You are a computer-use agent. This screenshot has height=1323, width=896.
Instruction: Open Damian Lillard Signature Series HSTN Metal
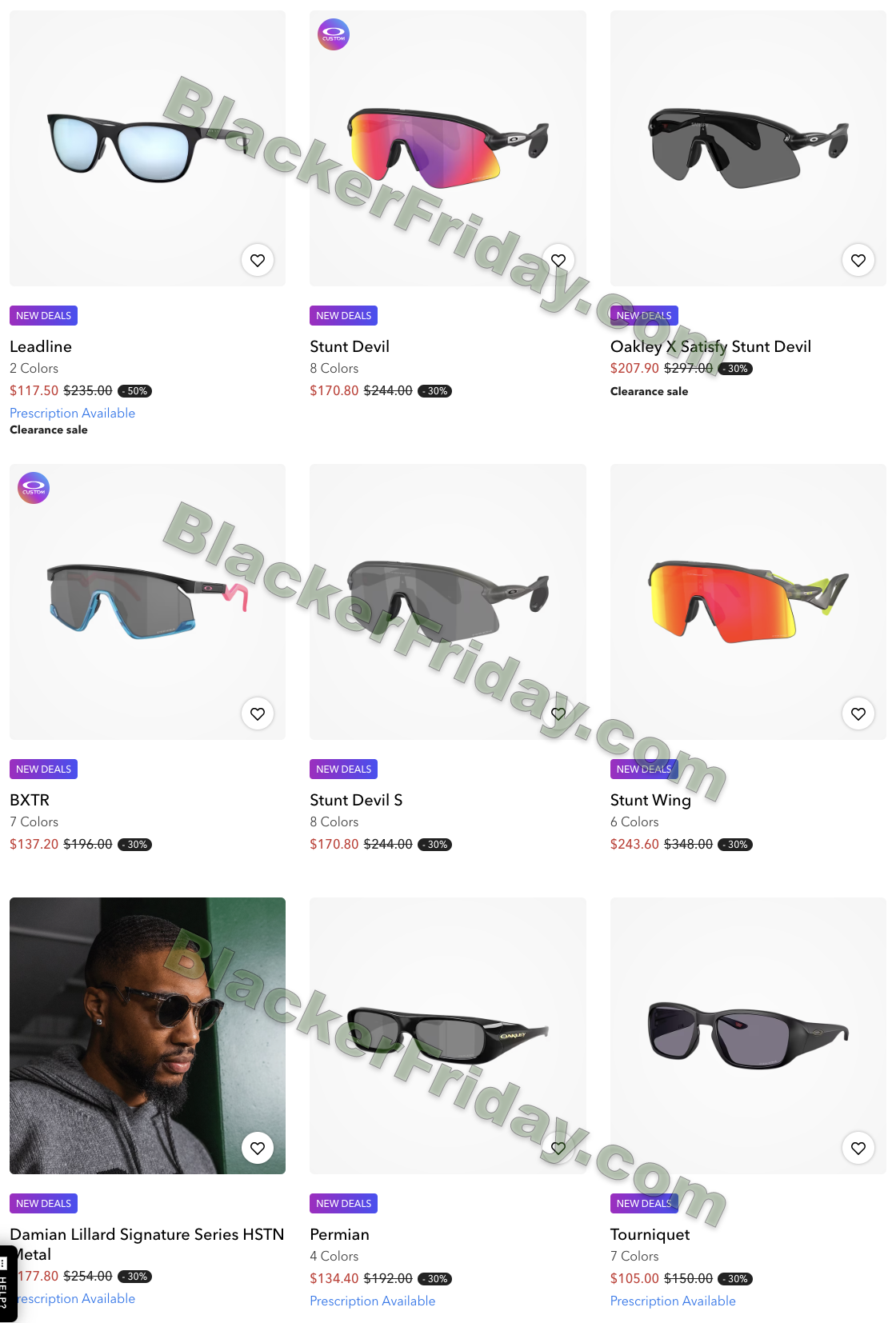click(147, 1244)
